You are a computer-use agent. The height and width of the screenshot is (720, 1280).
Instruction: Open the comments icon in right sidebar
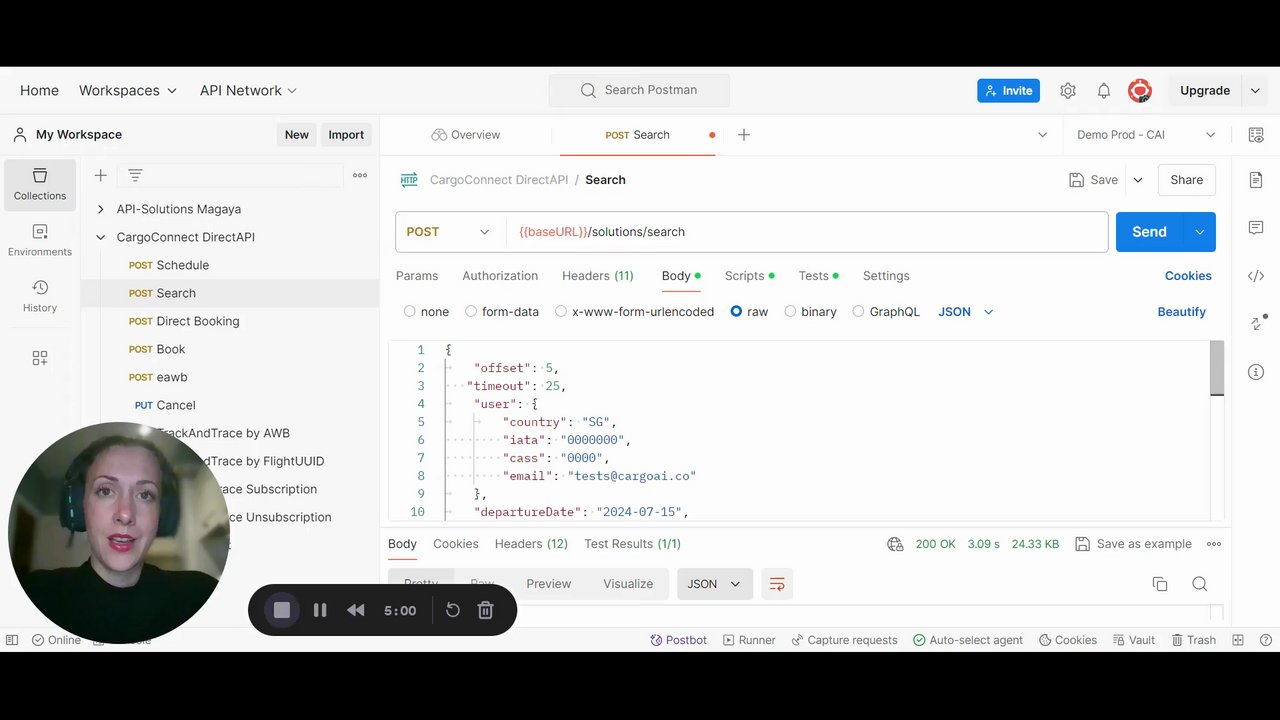(x=1256, y=228)
